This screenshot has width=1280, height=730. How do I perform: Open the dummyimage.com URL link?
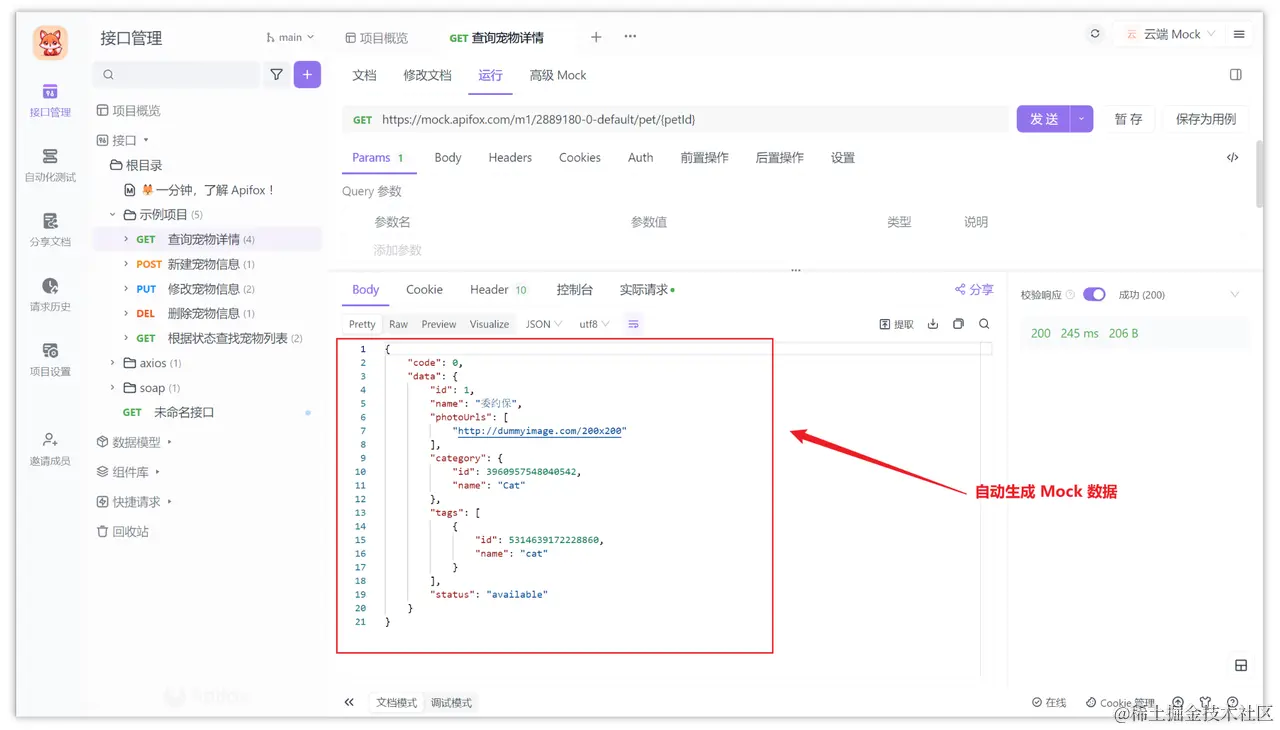click(x=540, y=431)
